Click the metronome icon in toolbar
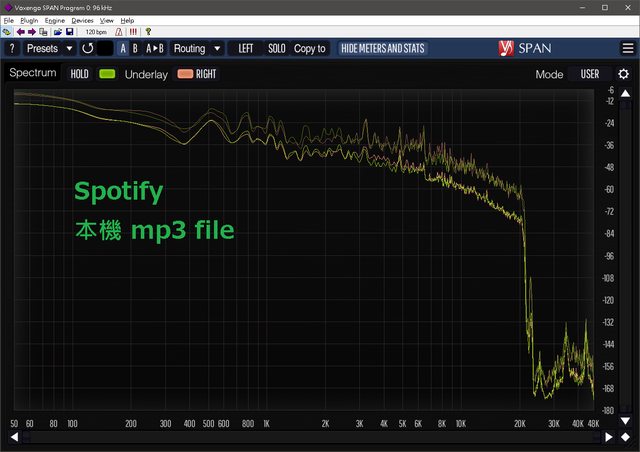The image size is (640, 452). pyautogui.click(x=119, y=32)
